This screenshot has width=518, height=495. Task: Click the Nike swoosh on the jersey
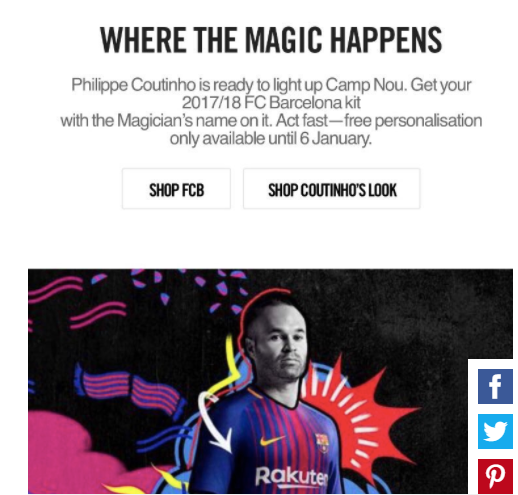pyautogui.click(x=273, y=440)
